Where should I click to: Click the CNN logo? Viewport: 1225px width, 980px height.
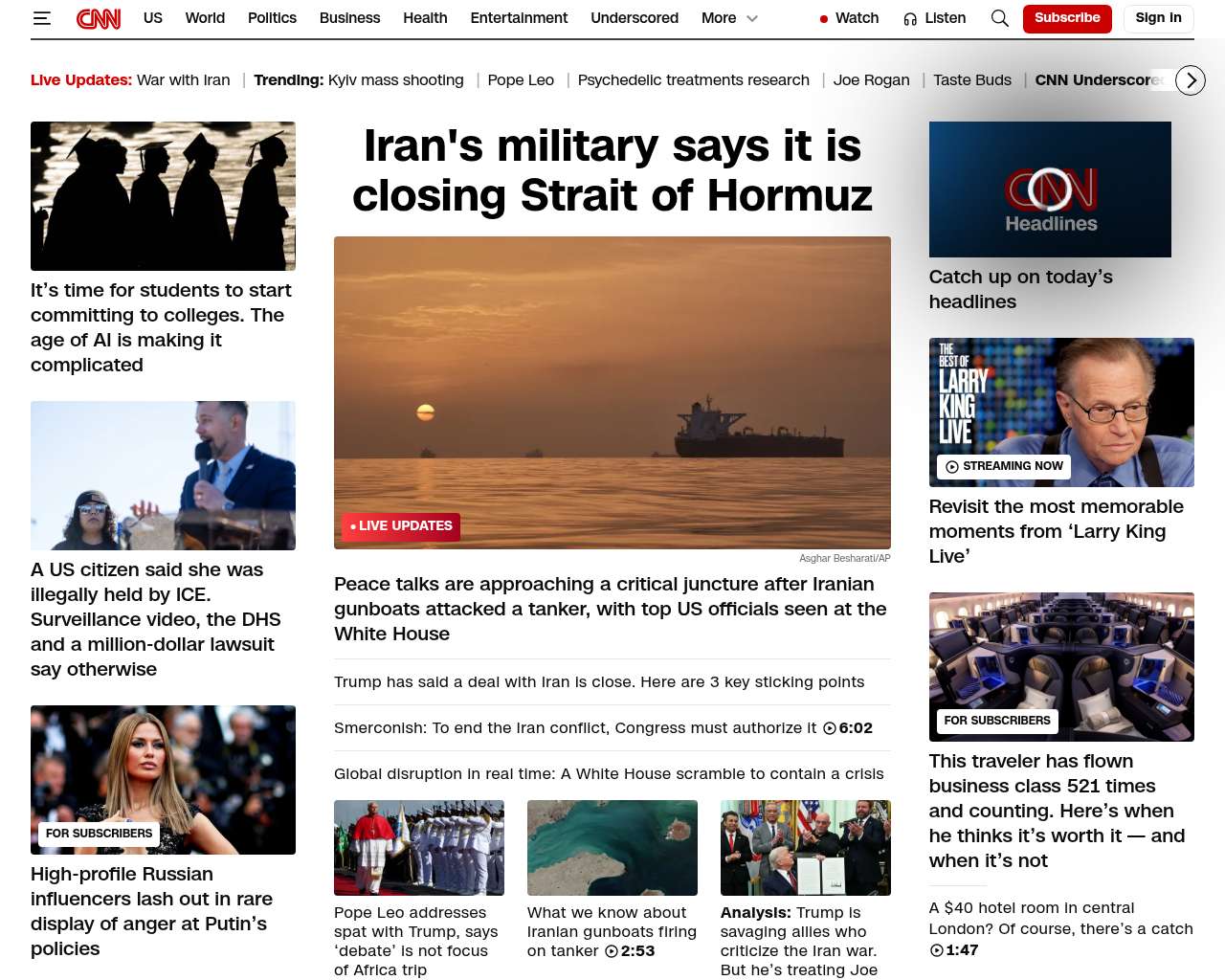(x=99, y=18)
